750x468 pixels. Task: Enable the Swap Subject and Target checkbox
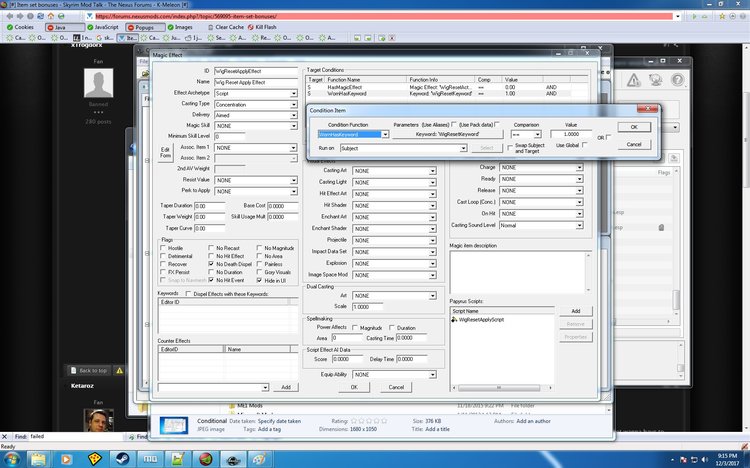click(x=508, y=148)
